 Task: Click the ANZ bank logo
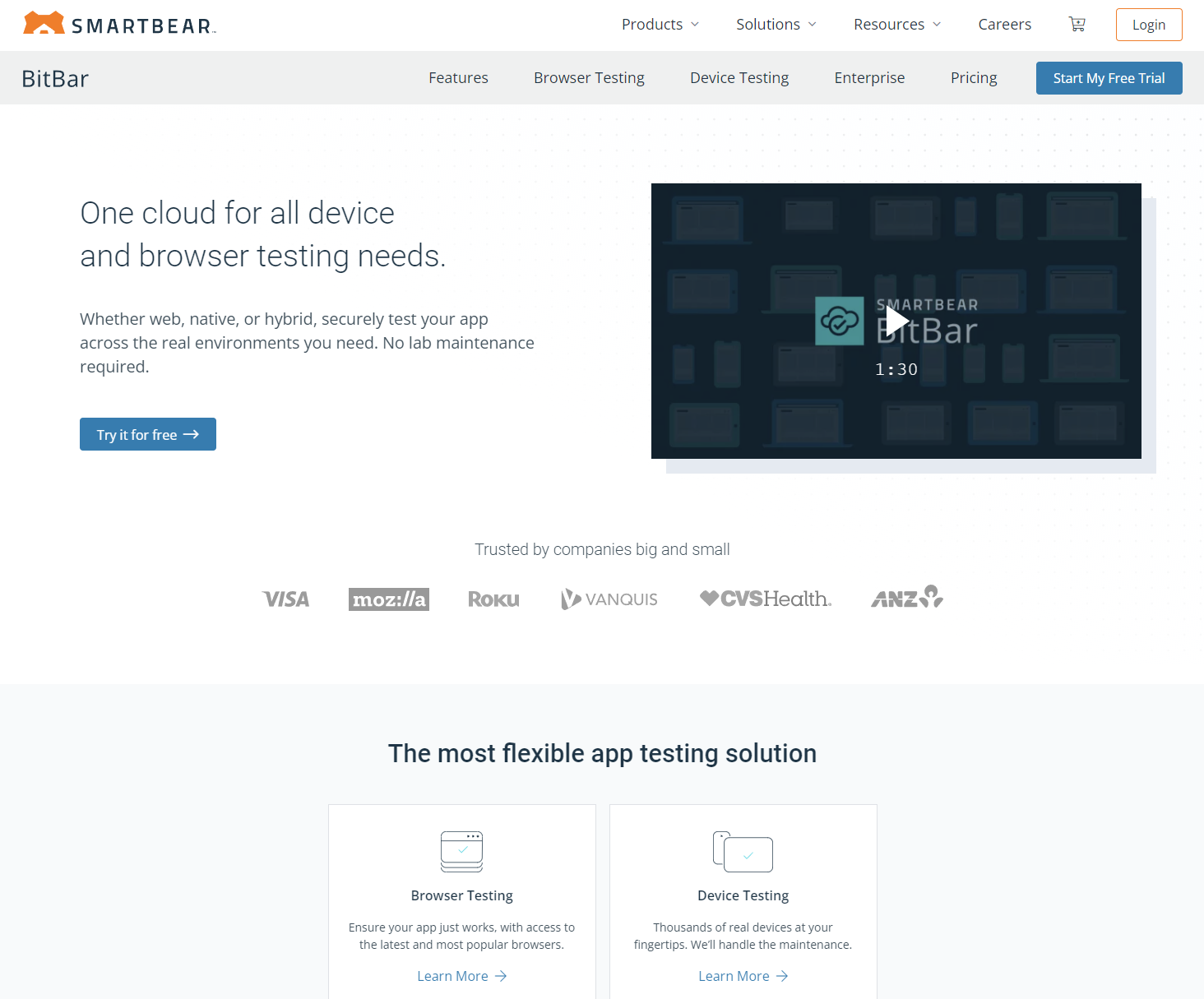click(906, 598)
